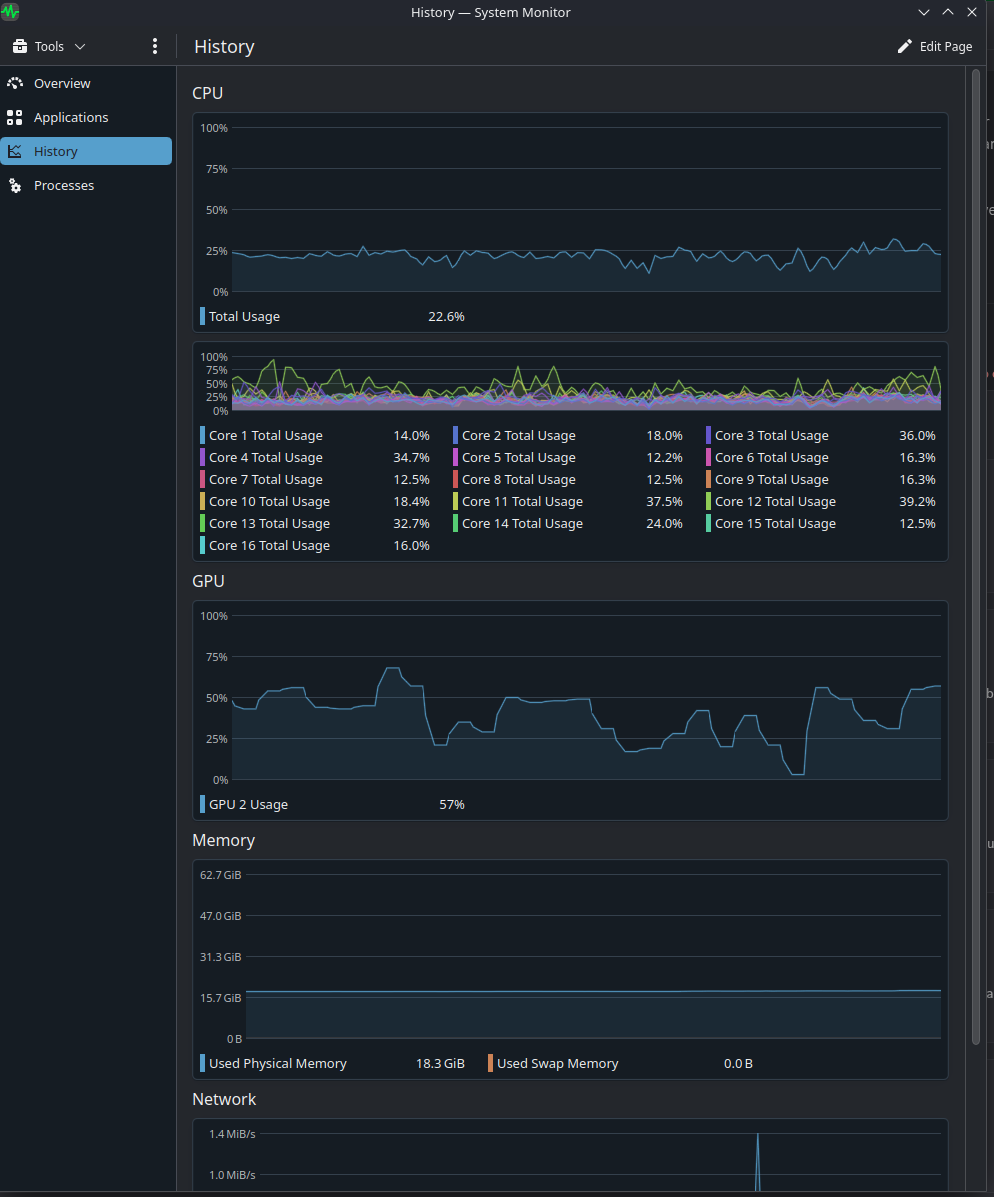Click the vertical scrollbar on History page
Screen dimensions: 994x1197
(975, 556)
